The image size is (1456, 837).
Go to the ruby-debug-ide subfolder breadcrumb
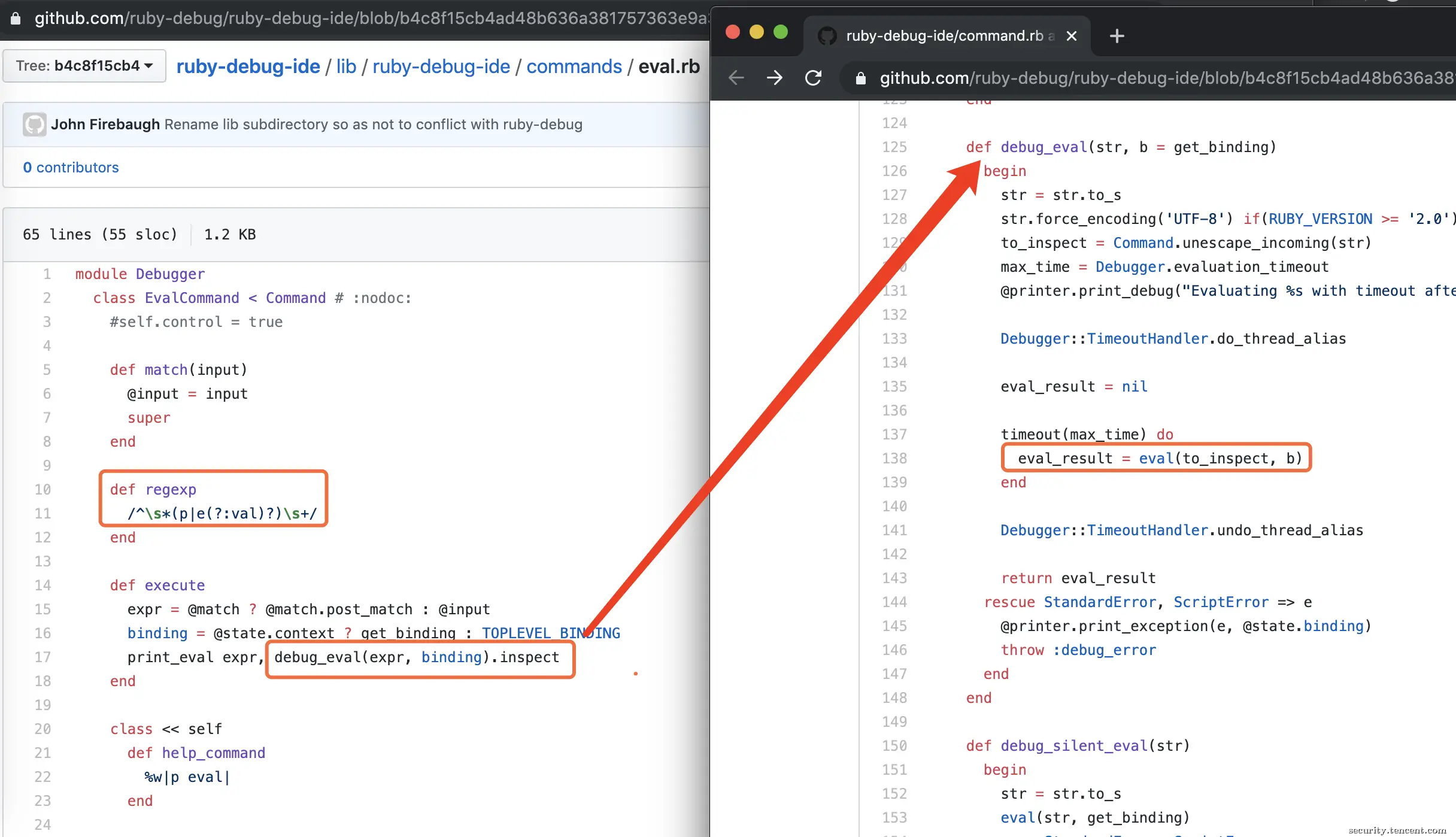(x=441, y=66)
